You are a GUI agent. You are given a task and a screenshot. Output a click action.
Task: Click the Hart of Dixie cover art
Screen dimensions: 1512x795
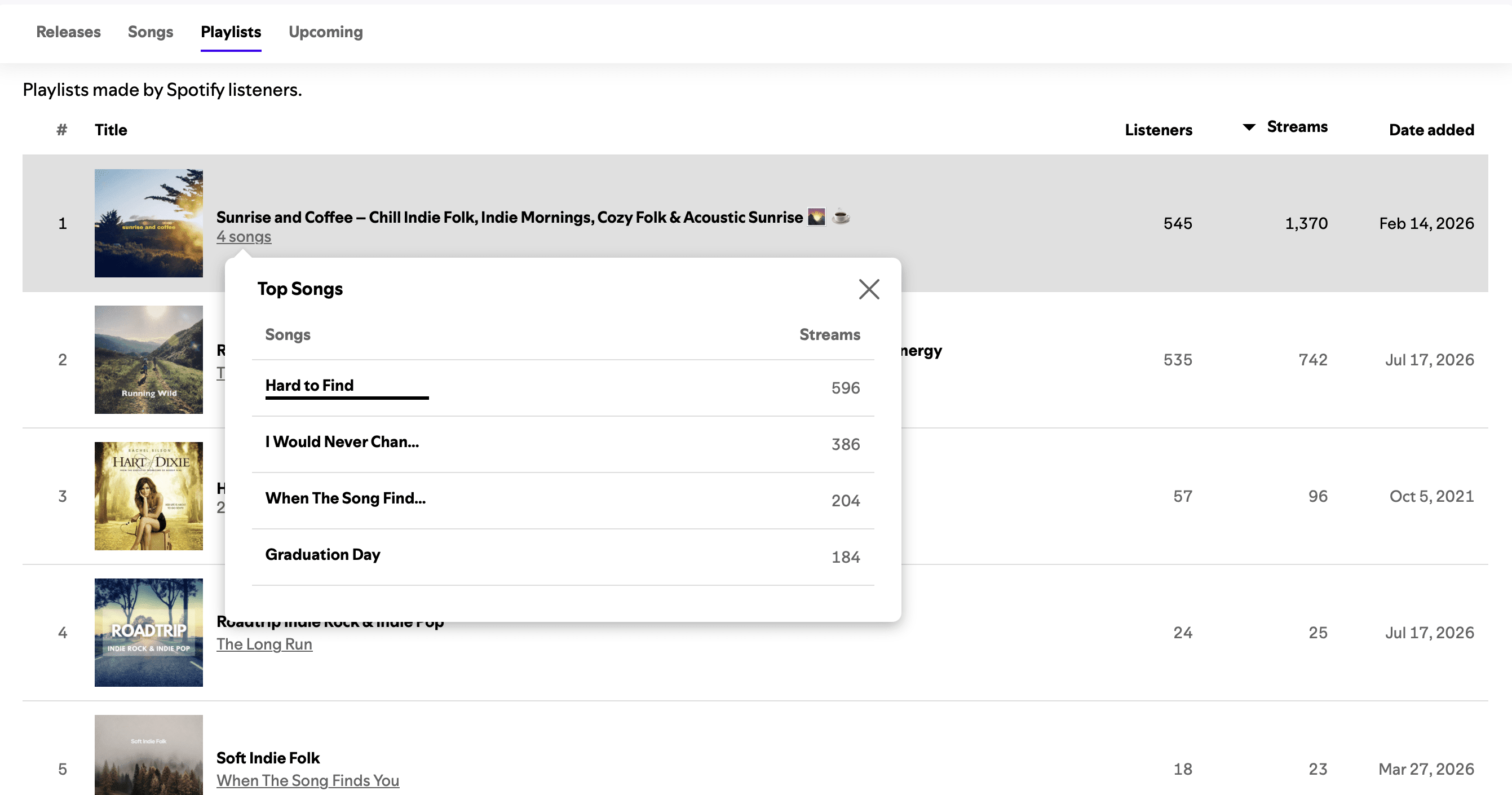pos(148,496)
